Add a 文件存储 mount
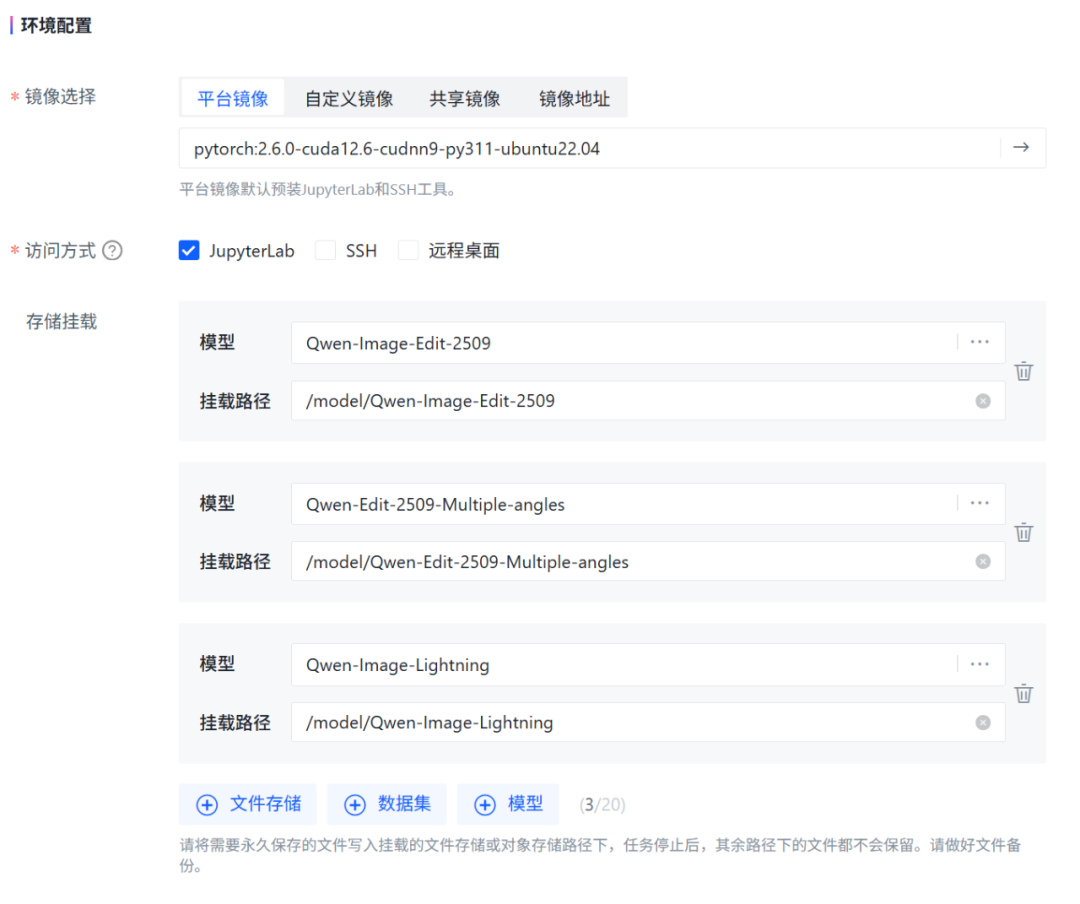The width and height of the screenshot is (1080, 904). [x=248, y=804]
